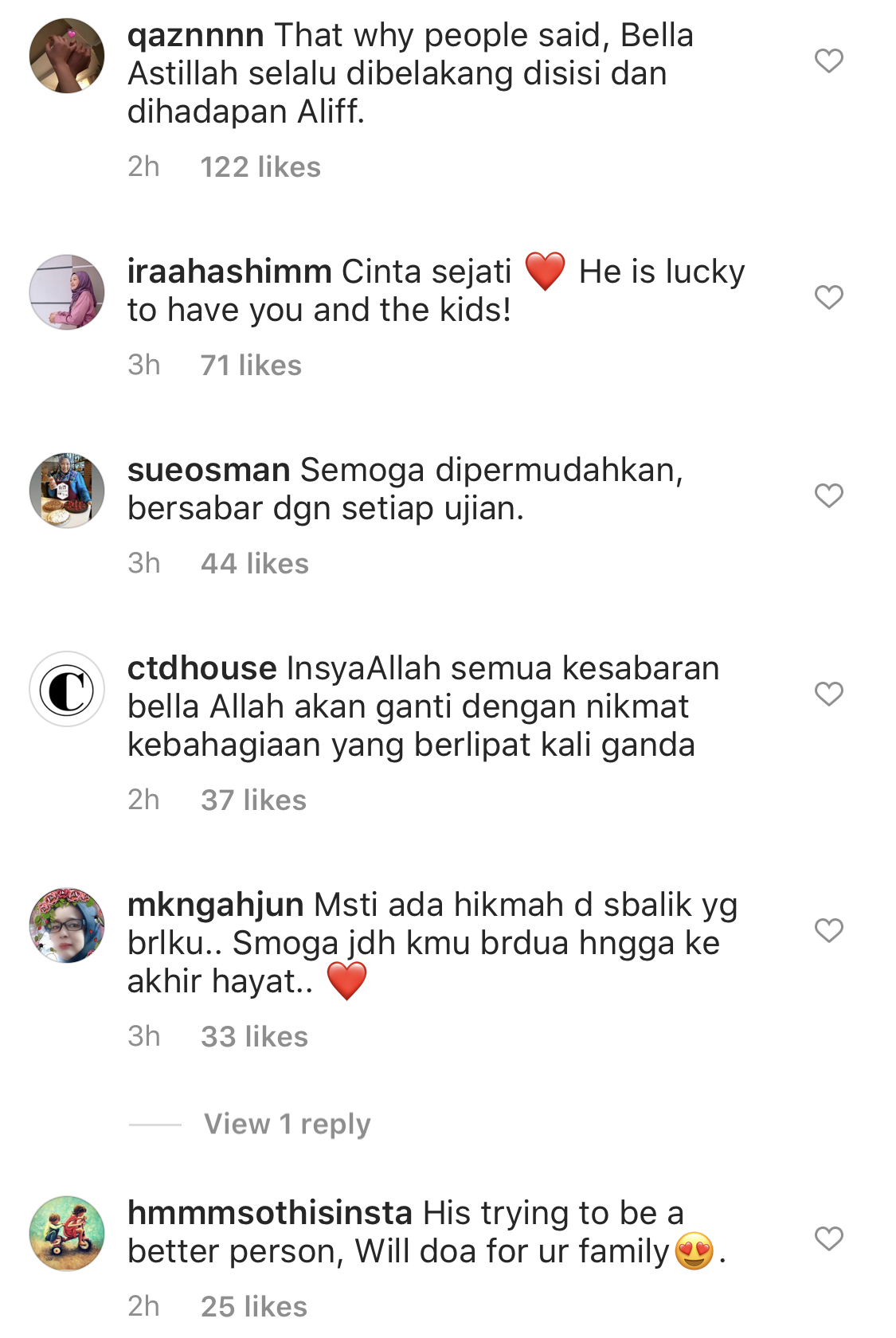Open the hmmmsothisinsta username link
896x1338 pixels.
tap(270, 1213)
